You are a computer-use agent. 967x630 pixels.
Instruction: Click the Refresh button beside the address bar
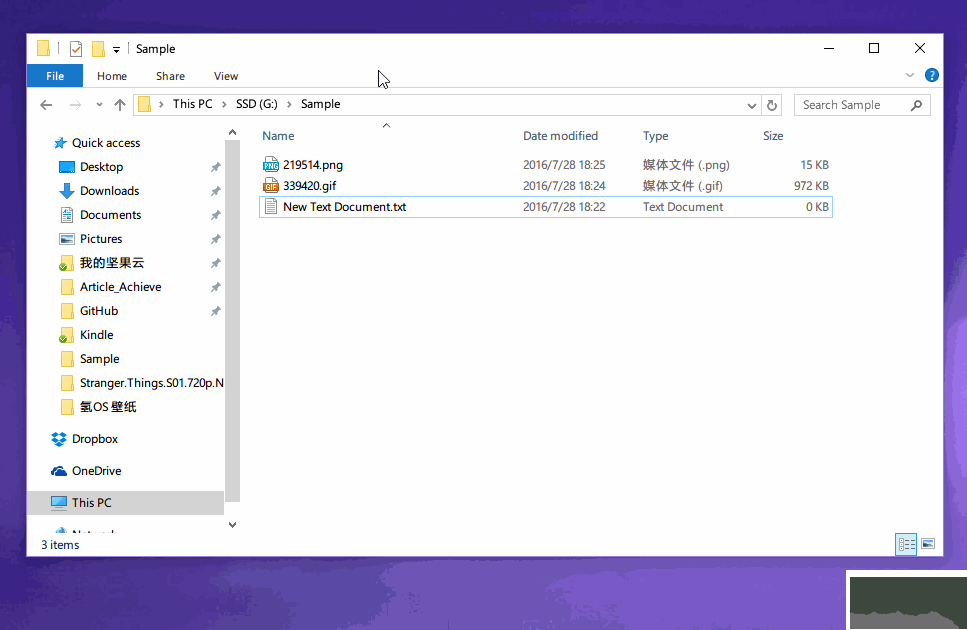pyautogui.click(x=771, y=105)
